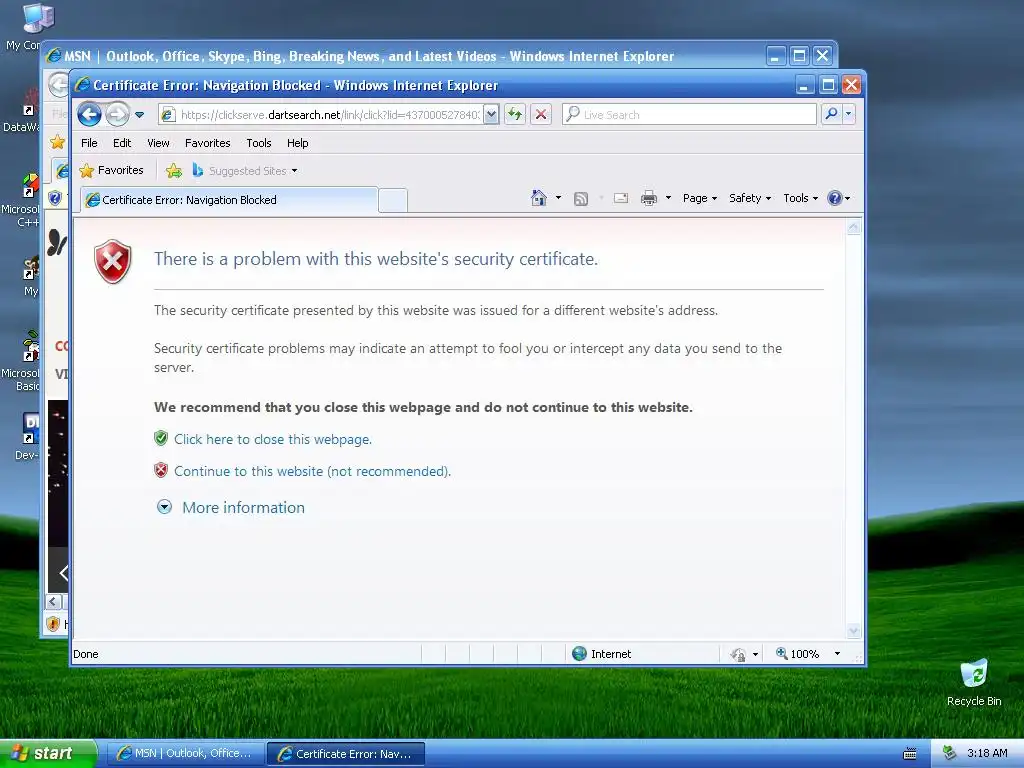Select the Certificate Error tab

(x=228, y=200)
